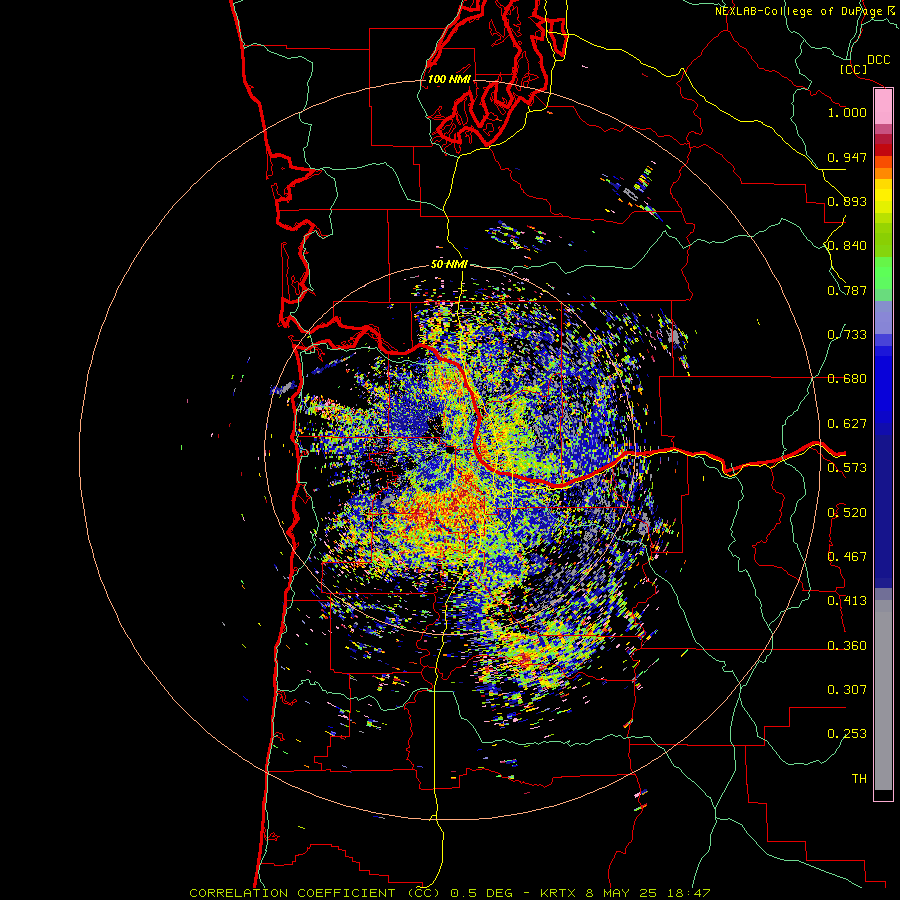Click the 0.253 color scale value
900x900 pixels.
847,734
